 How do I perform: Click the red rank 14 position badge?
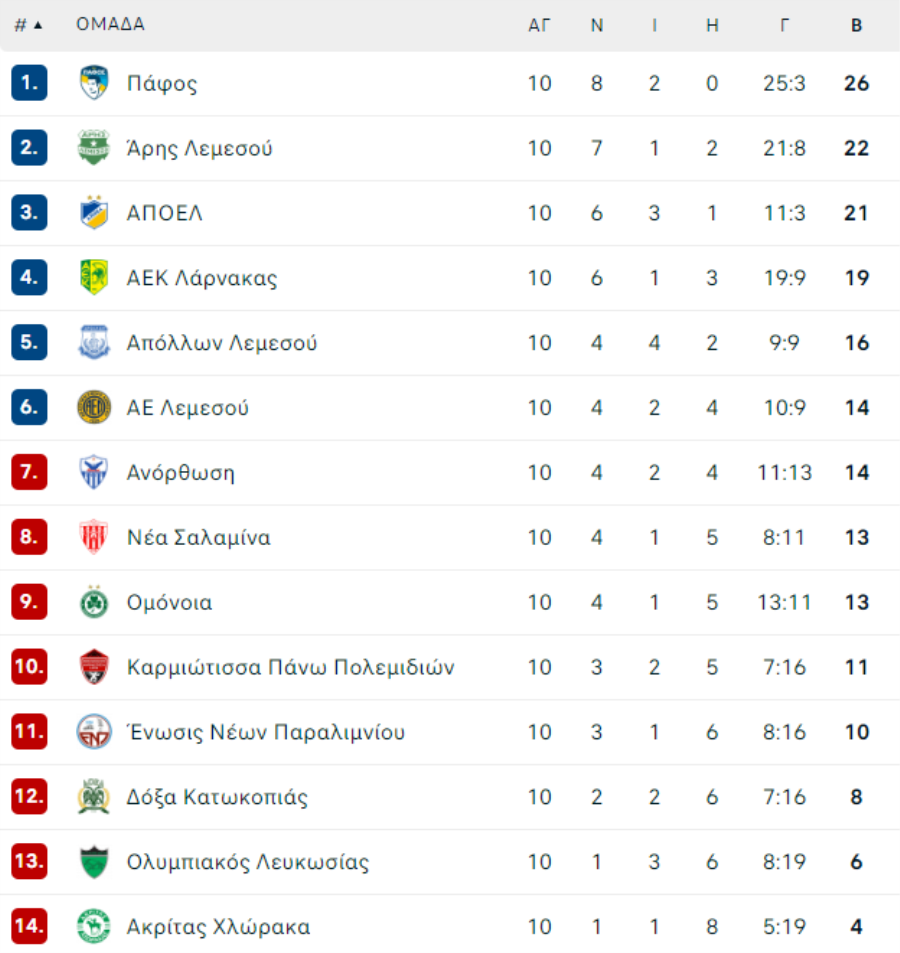click(x=29, y=926)
